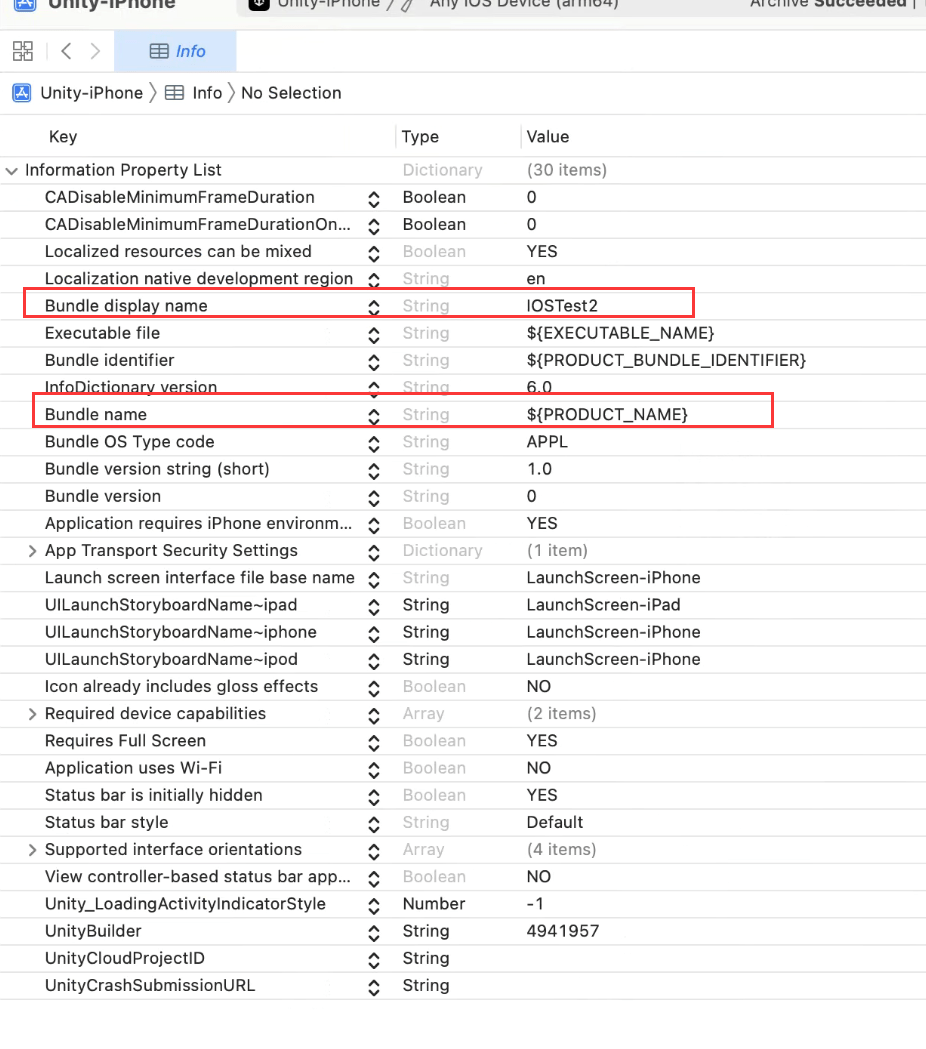Open key stepper for CADisableMinimumFrameDuration

point(374,199)
